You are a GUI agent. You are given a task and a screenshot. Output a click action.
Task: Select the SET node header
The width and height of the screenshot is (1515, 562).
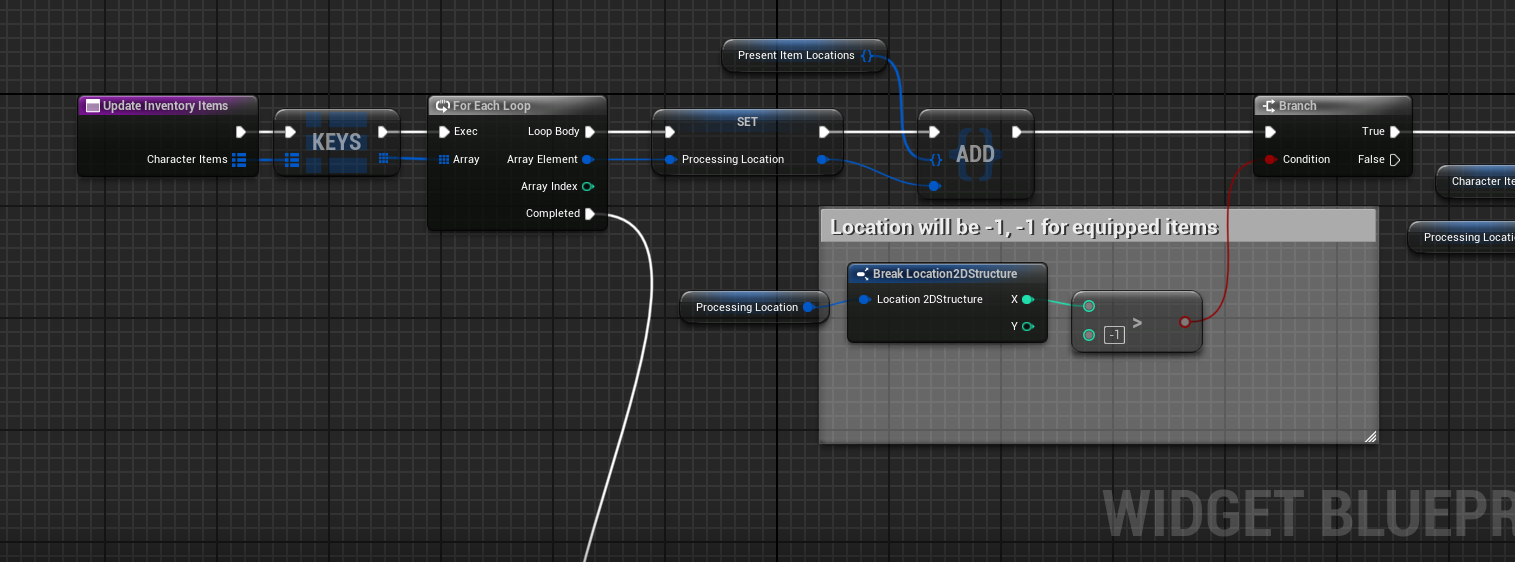[x=747, y=122]
